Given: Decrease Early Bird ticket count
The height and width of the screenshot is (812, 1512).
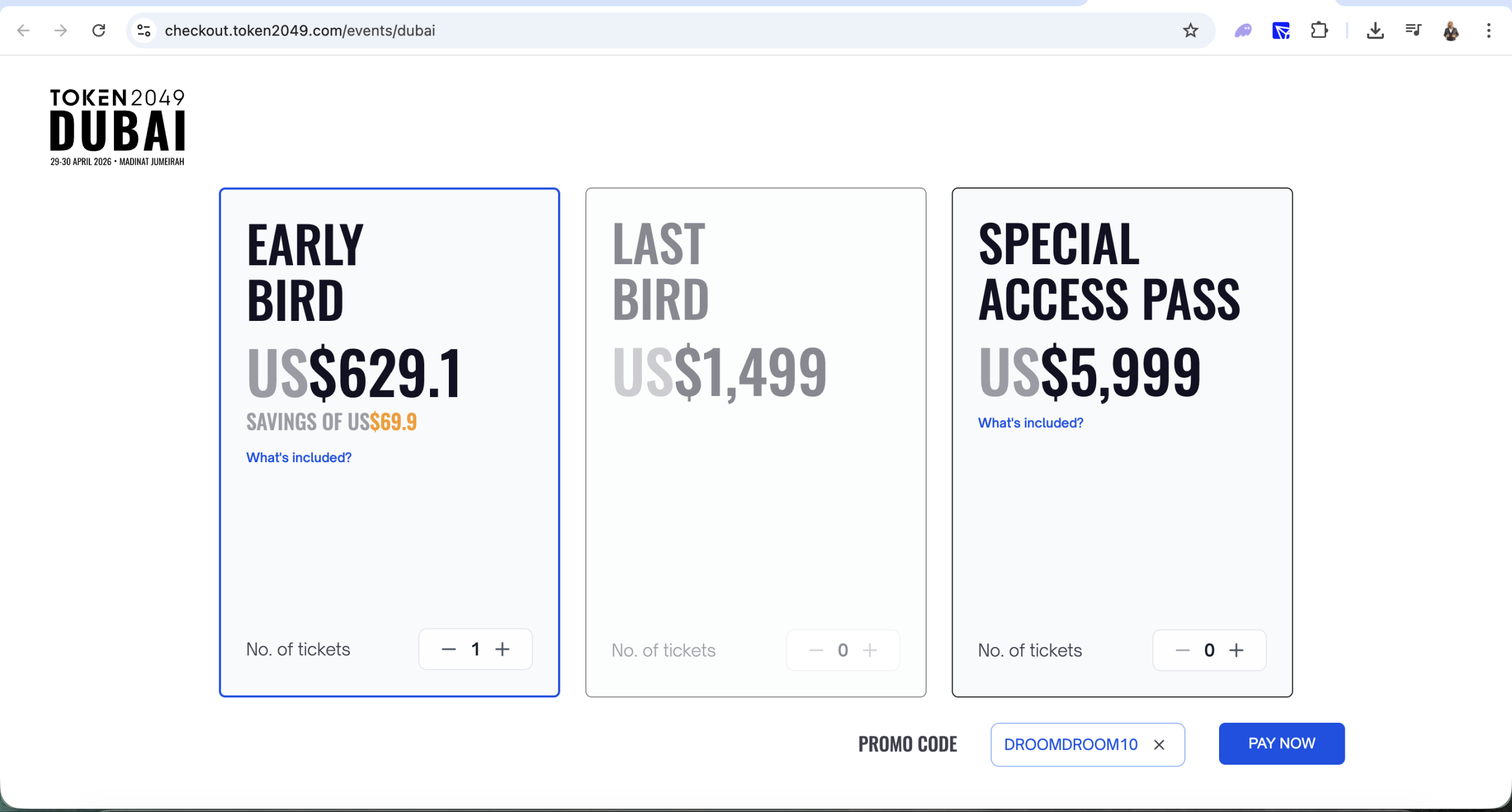Looking at the screenshot, I should pos(448,649).
